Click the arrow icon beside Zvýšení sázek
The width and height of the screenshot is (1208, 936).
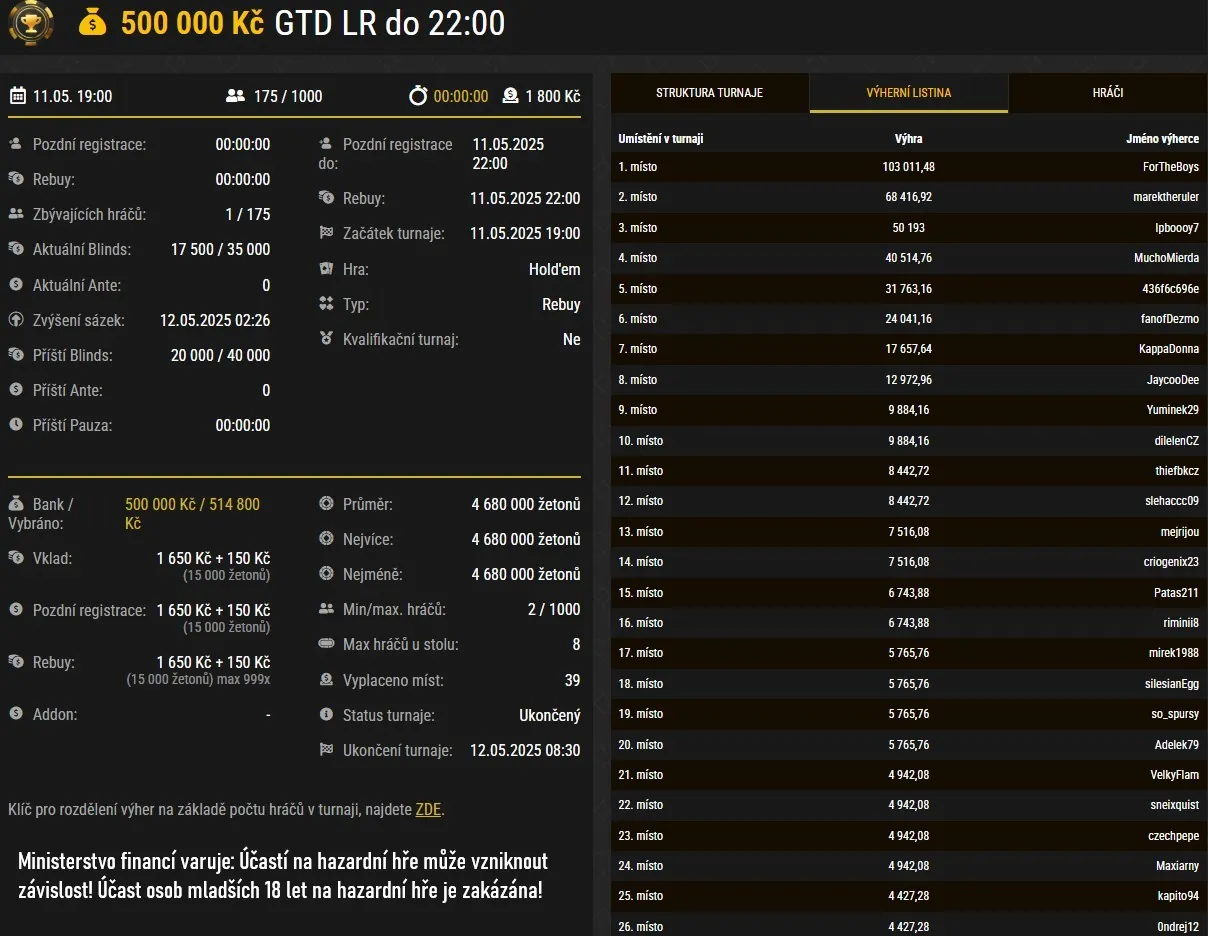pos(15,319)
